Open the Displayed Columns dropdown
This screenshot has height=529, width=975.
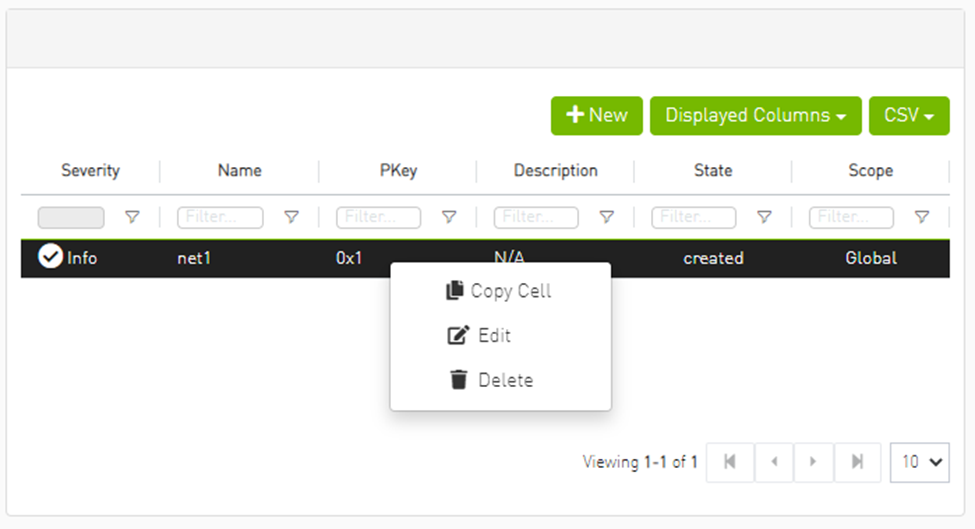pyautogui.click(x=756, y=116)
